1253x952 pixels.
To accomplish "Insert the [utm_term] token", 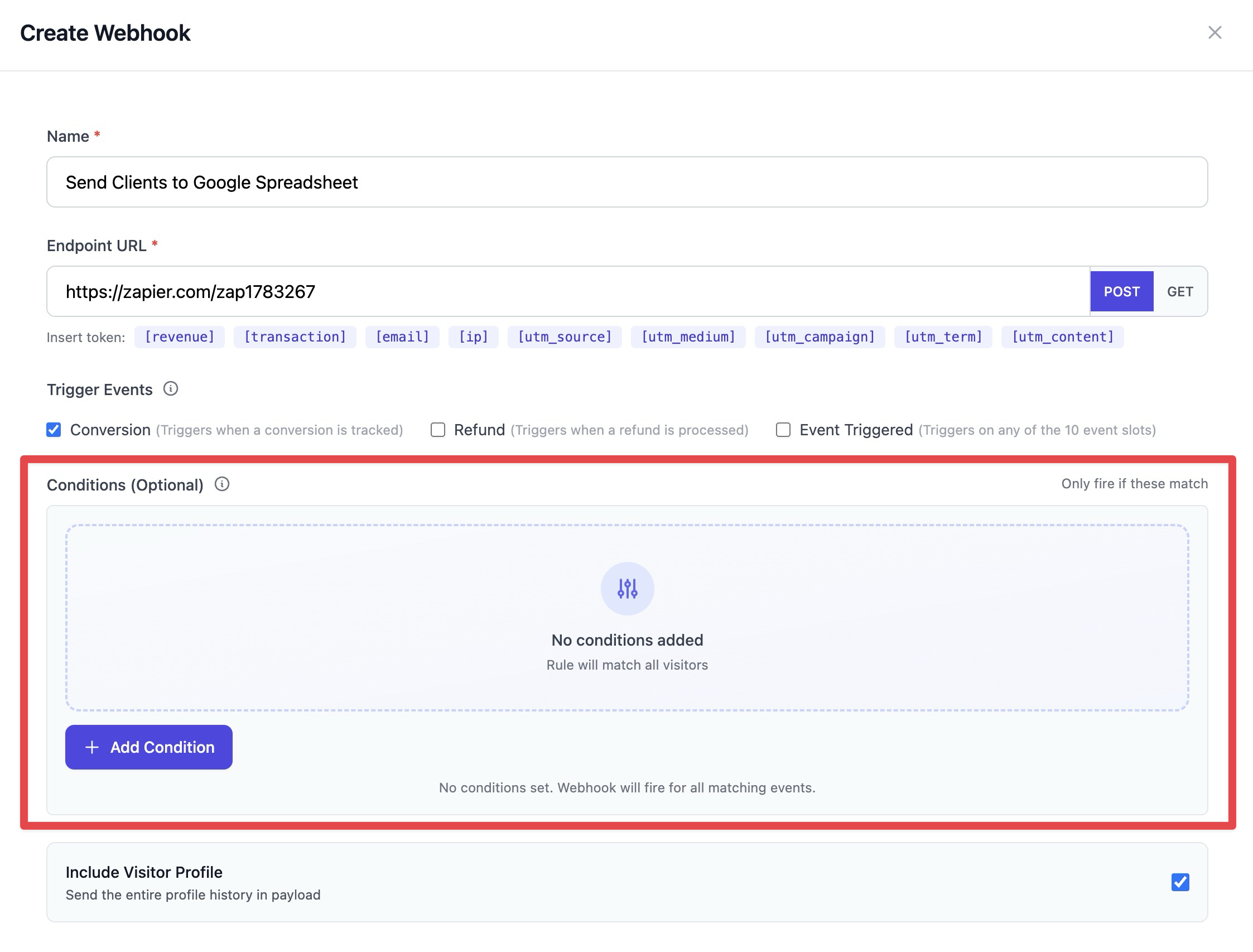I will click(x=943, y=336).
